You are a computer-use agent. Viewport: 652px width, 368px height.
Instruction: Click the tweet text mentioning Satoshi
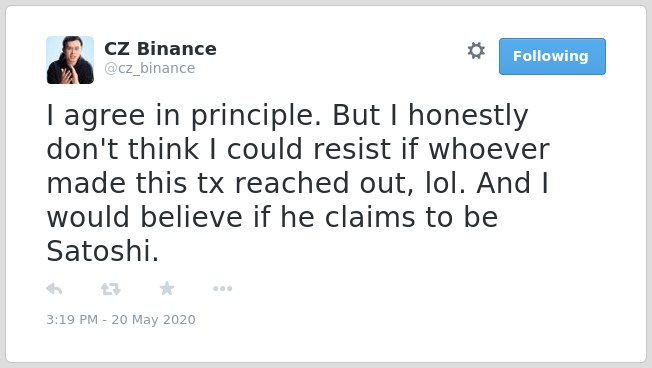298,183
